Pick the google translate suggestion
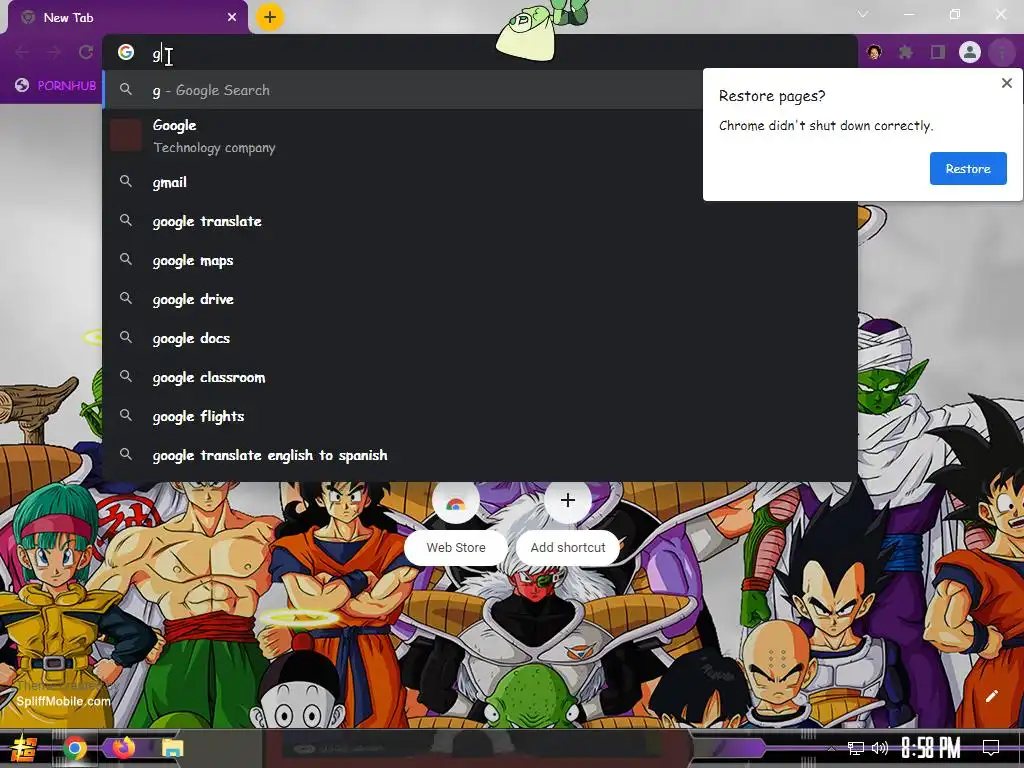The height and width of the screenshot is (768, 1024). [x=479, y=221]
